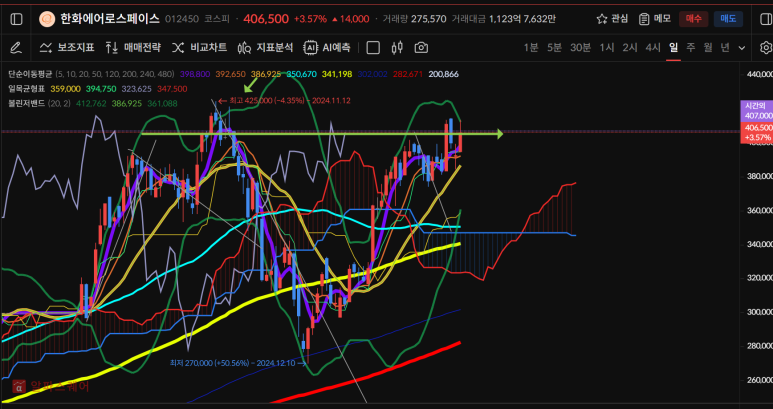The image size is (773, 409).
Task: Change chart type with candlestick icon
Action: click(x=397, y=48)
